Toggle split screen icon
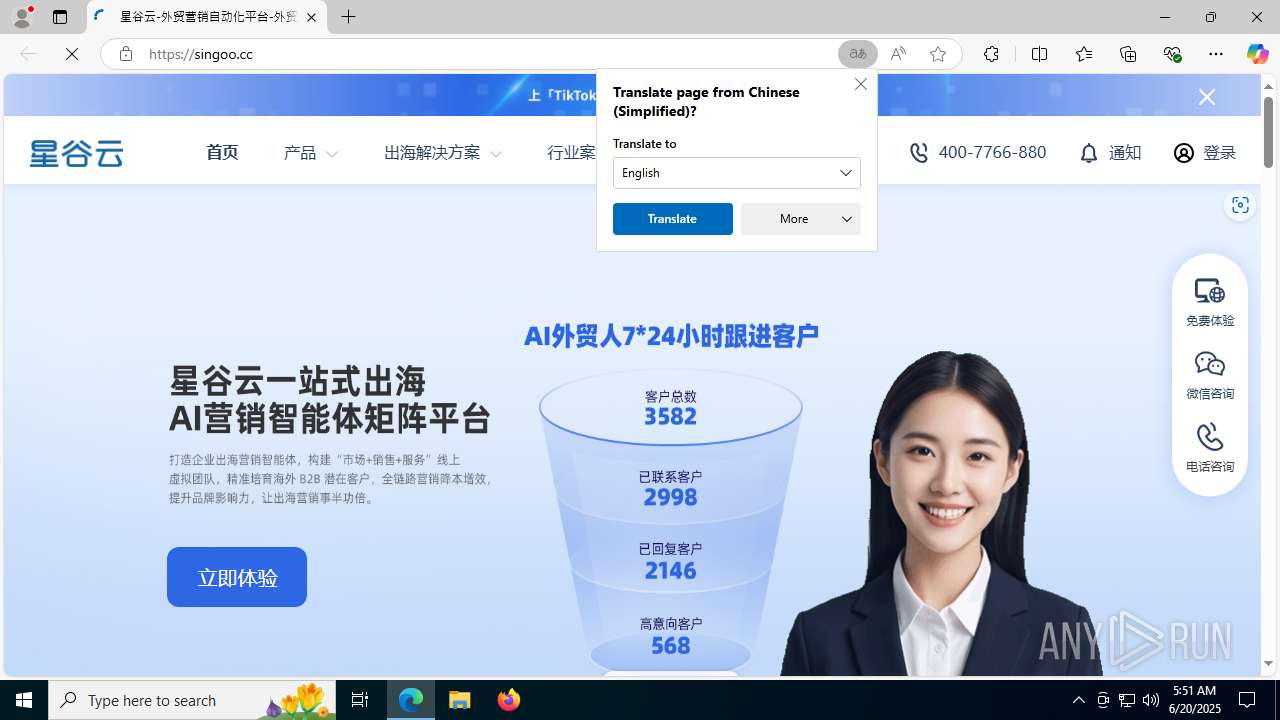1280x720 pixels. tap(1039, 54)
